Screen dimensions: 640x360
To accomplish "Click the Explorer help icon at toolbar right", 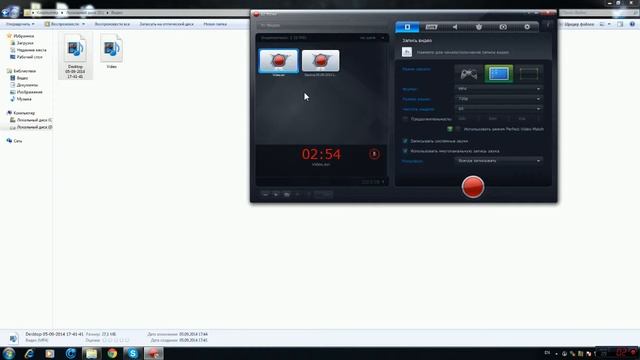I will point(632,24).
